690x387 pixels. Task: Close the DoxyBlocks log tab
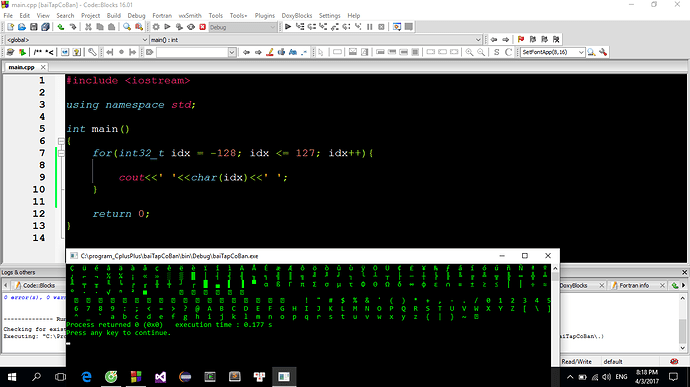(x=602, y=285)
